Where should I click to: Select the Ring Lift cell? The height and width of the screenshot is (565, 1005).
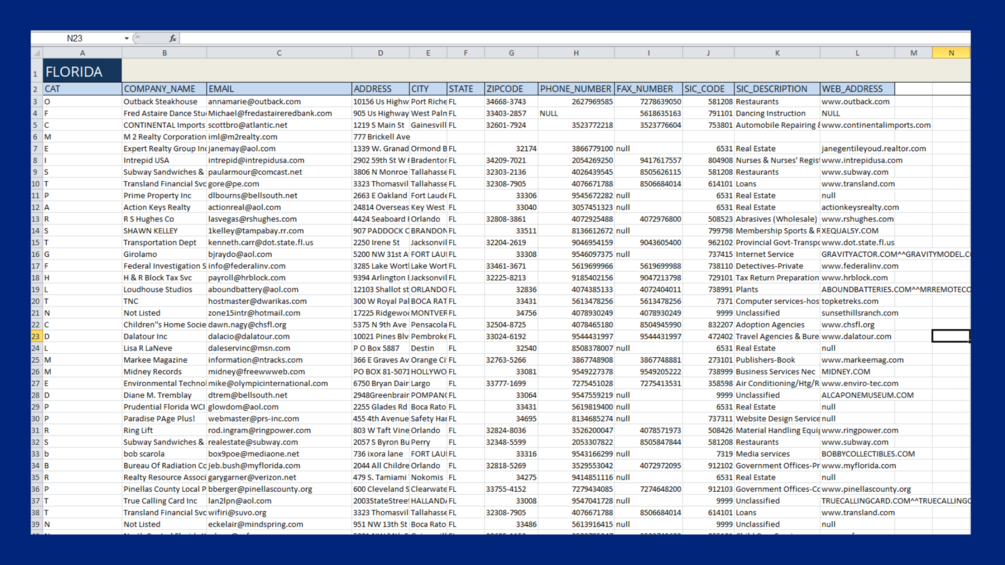(x=164, y=430)
